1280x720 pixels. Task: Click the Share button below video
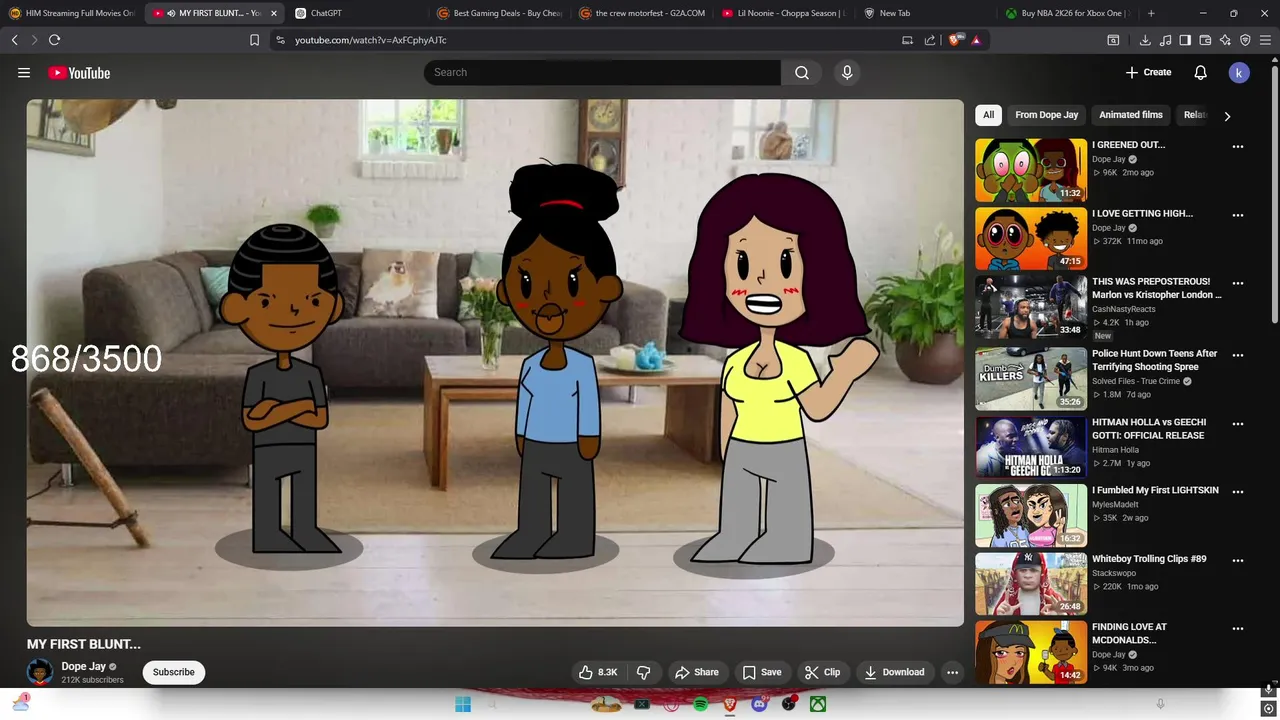coord(696,672)
